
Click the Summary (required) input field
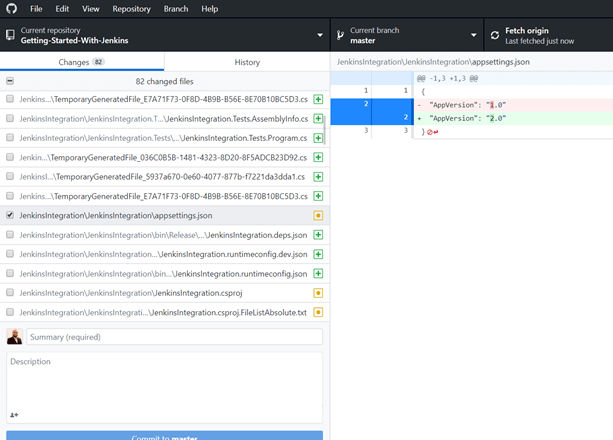tap(174, 337)
